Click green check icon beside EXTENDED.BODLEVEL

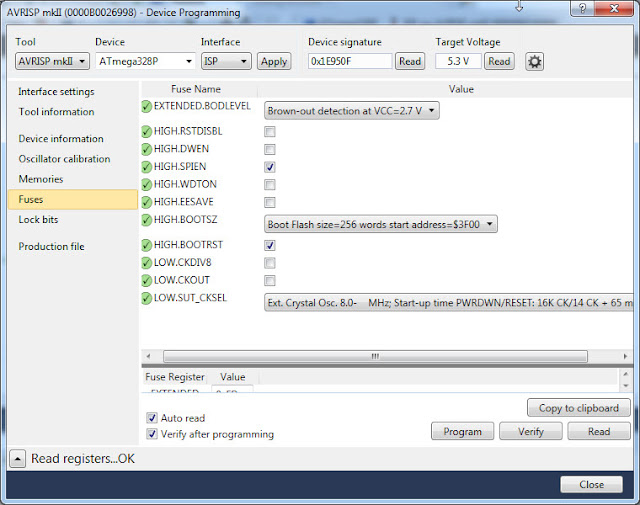[147, 107]
